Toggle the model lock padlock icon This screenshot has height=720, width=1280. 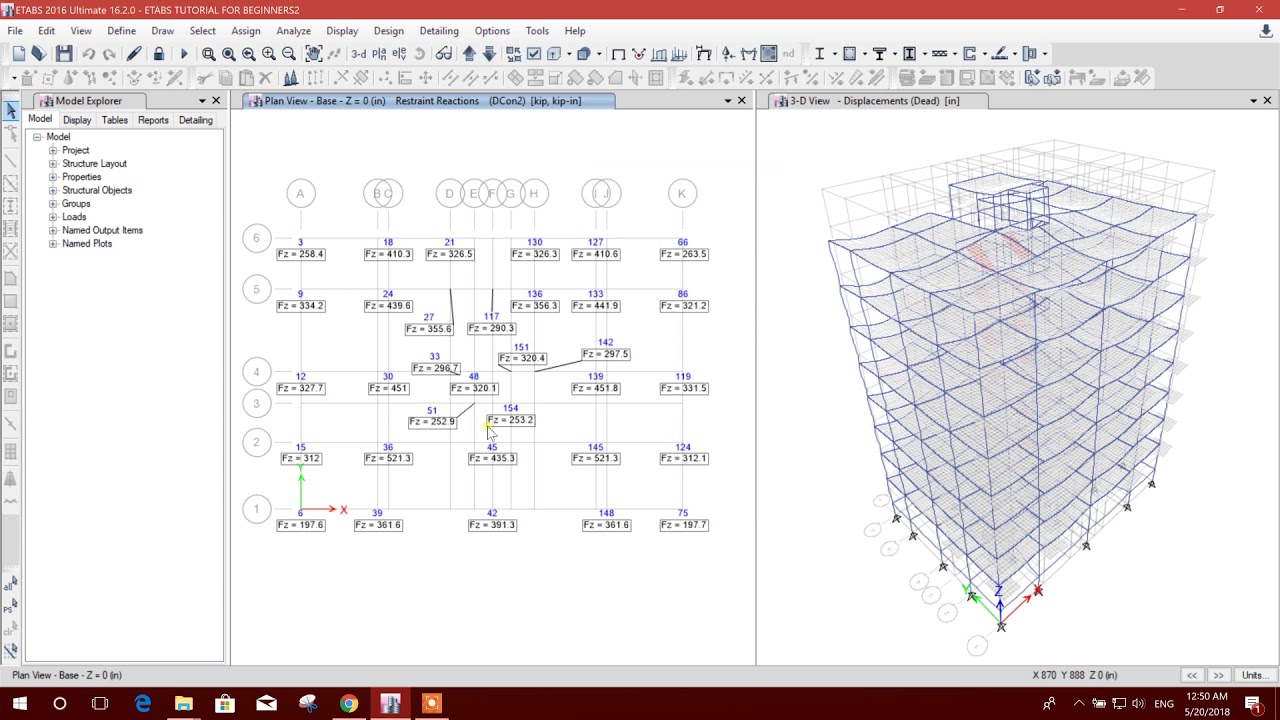[159, 53]
